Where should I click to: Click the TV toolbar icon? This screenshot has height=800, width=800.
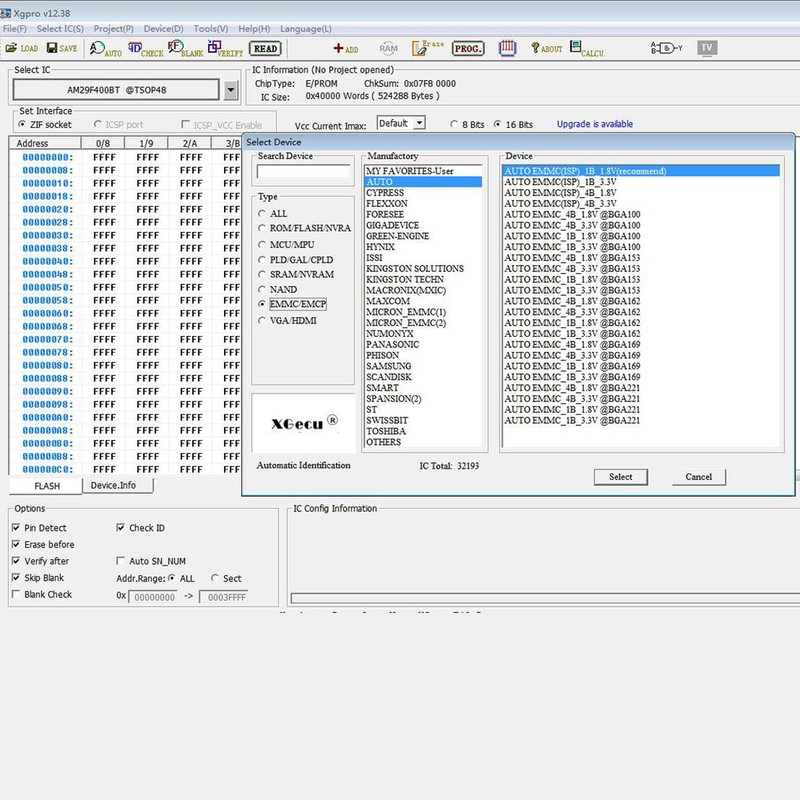click(x=707, y=48)
